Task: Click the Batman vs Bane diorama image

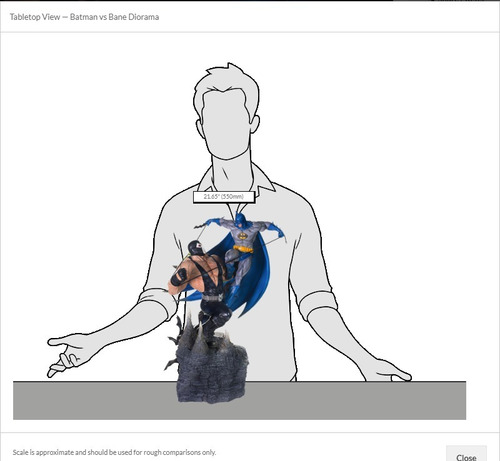Action: pos(225,307)
